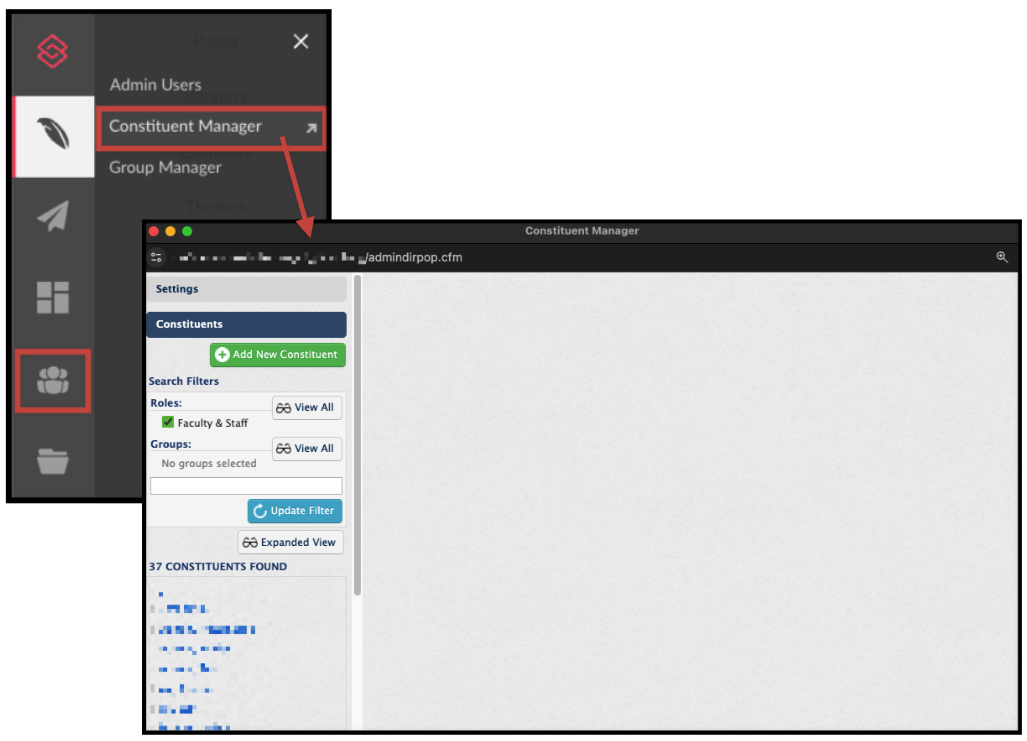Screen dimensions: 1027x741
Task: Click View All button for Groups
Action: [307, 449]
